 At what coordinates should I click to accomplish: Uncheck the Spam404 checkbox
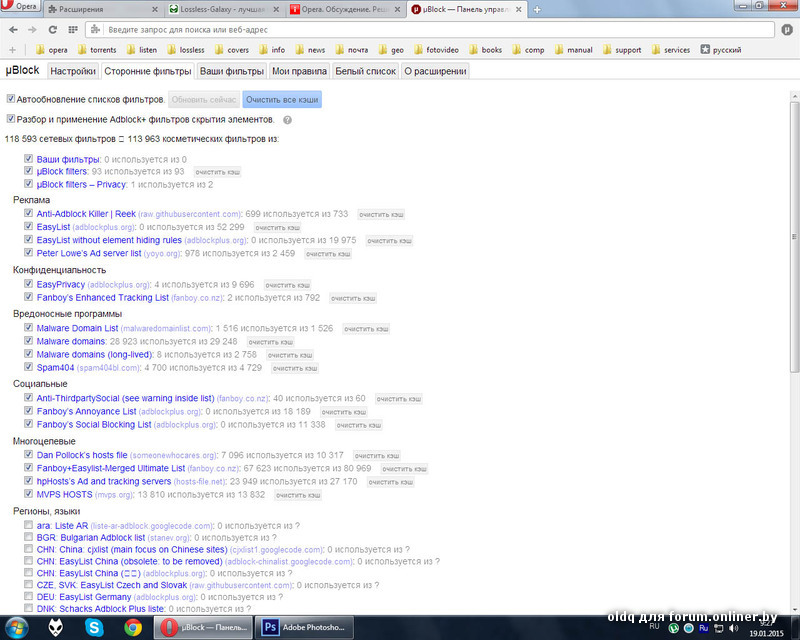(x=29, y=366)
